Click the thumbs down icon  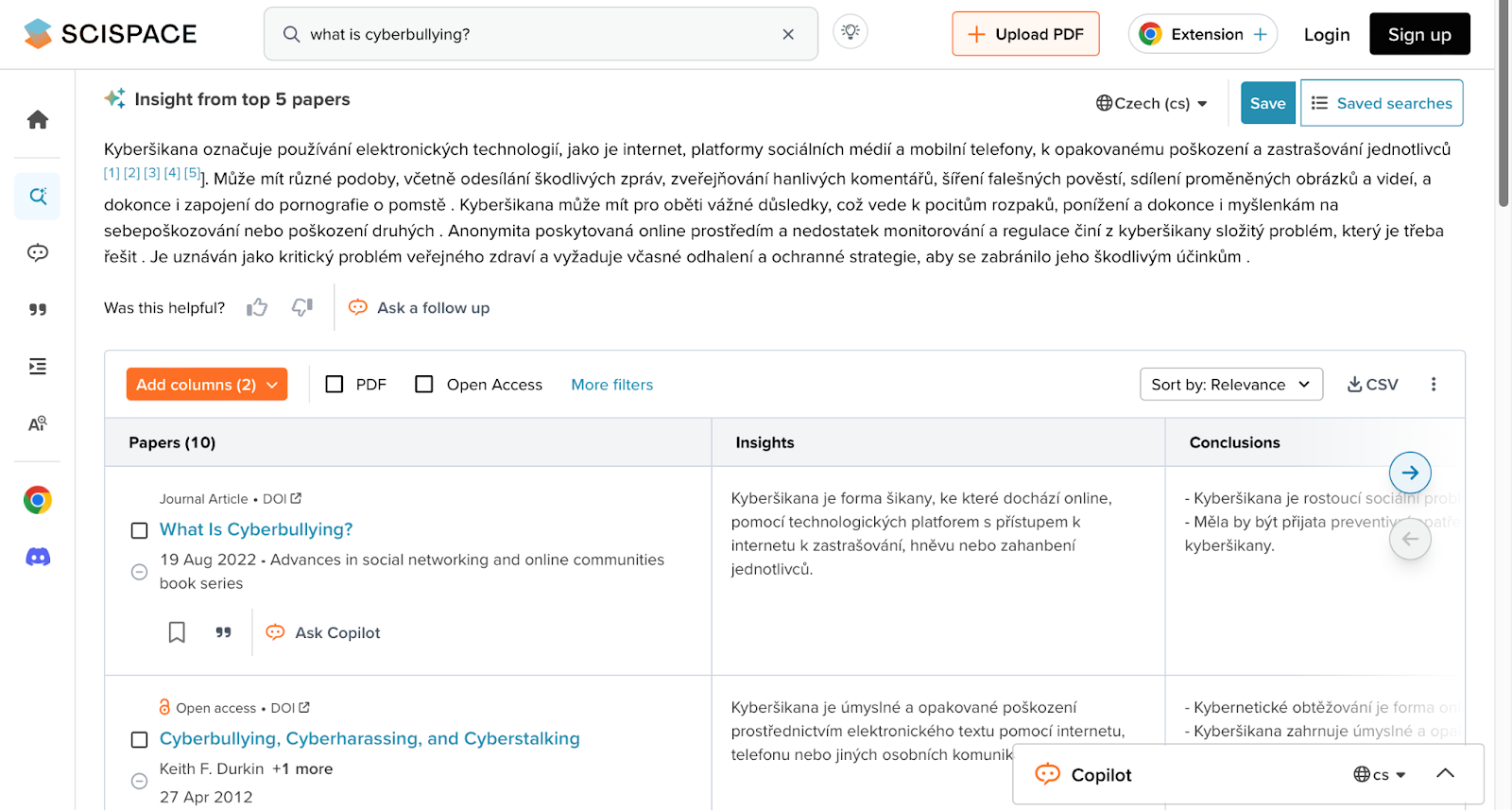pos(302,307)
